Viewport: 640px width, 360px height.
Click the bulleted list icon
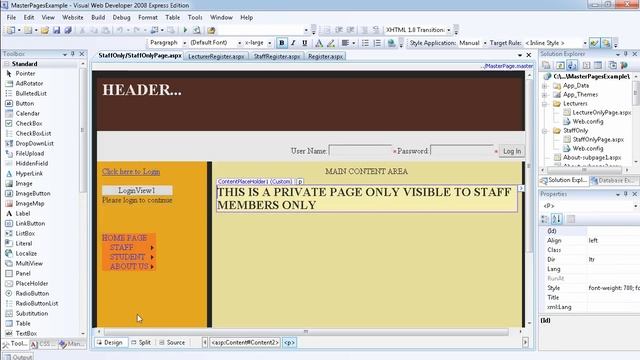(x=365, y=43)
